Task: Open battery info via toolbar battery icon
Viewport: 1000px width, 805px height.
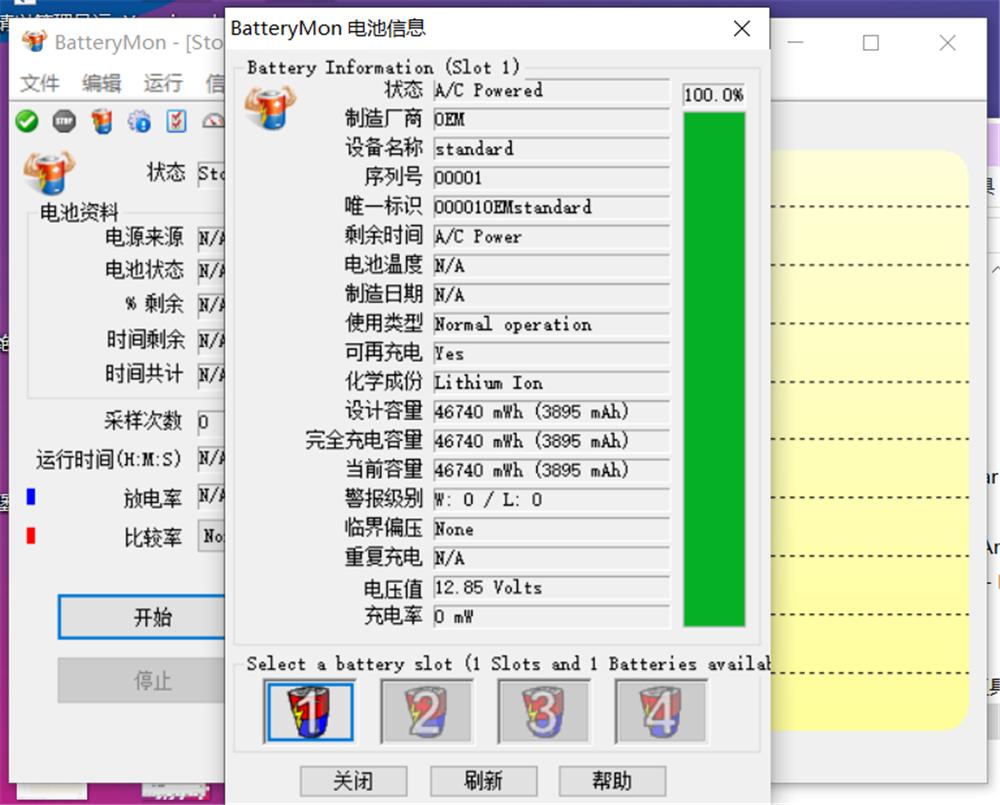Action: (102, 122)
